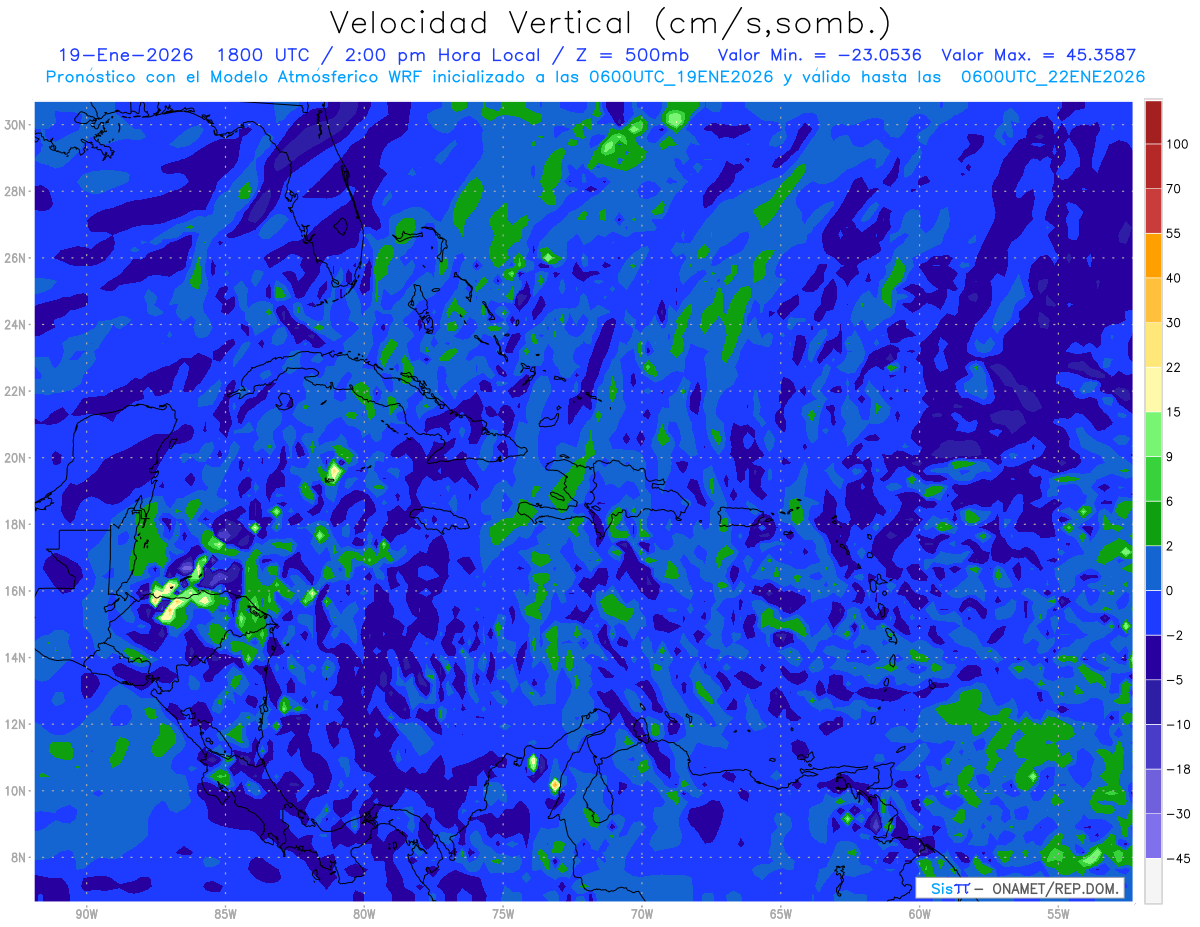Click the '85W' longitude label
The image size is (1200, 927).
pyautogui.click(x=225, y=914)
